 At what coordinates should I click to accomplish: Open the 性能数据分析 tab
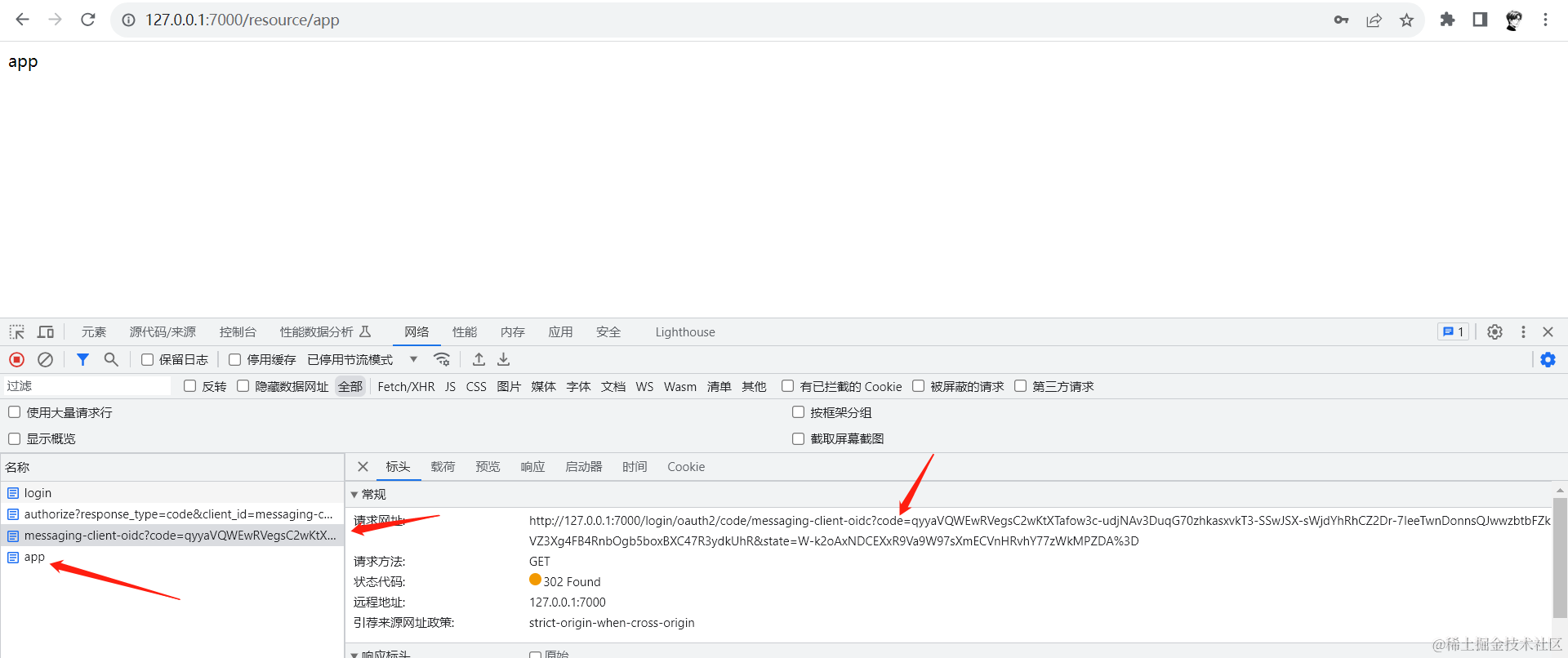coord(325,331)
